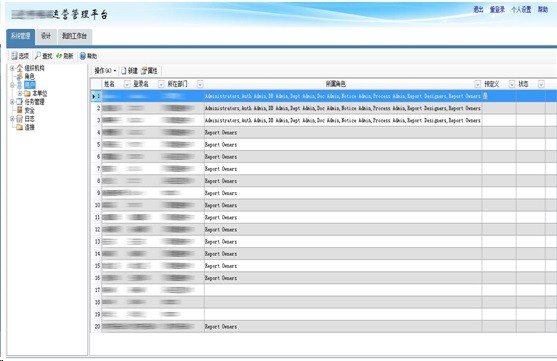Image resolution: width=557 pixels, height=361 pixels.
Task: Open the 个人设置 personal settings link
Action: tap(521, 10)
